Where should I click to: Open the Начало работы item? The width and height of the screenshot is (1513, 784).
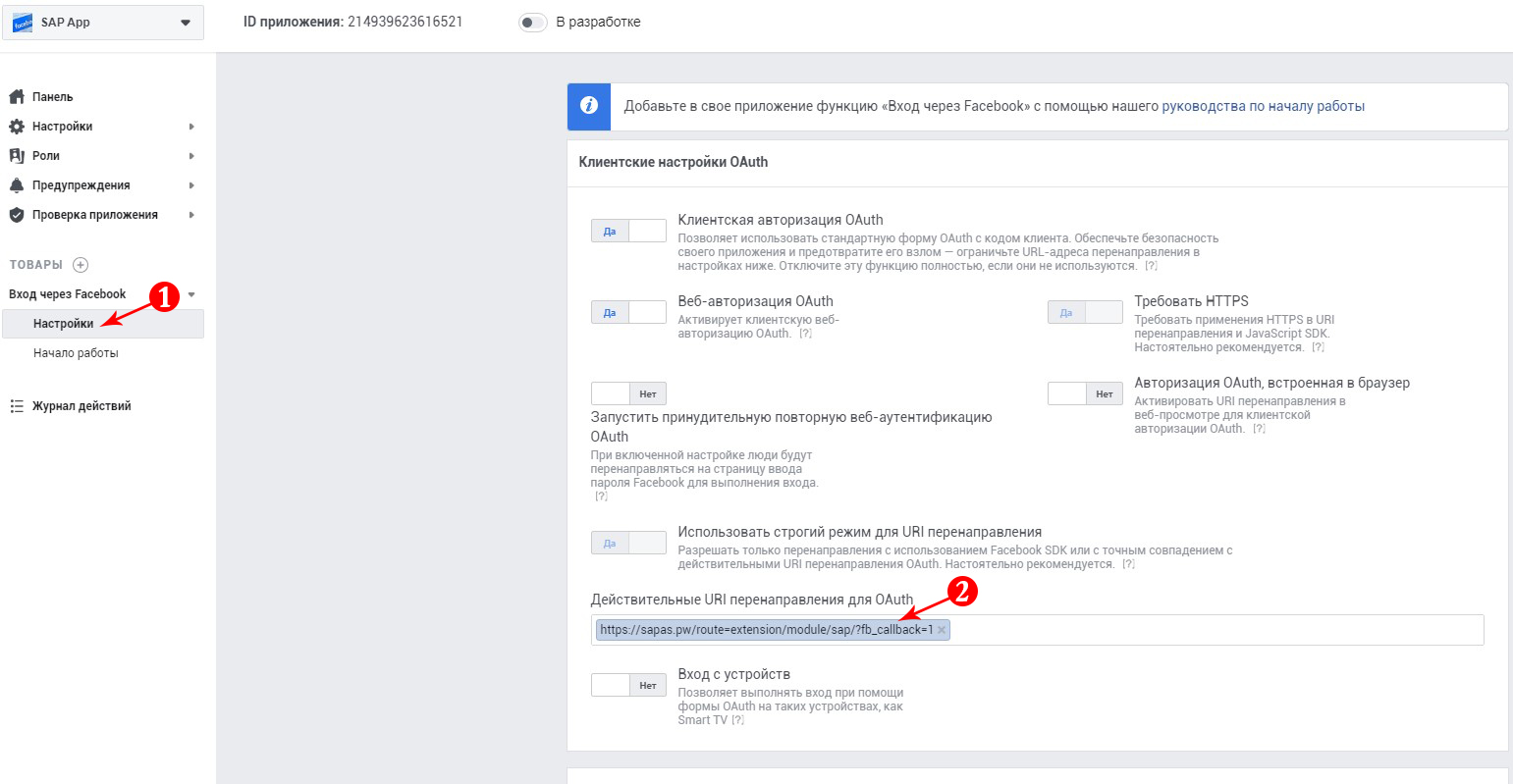point(76,352)
